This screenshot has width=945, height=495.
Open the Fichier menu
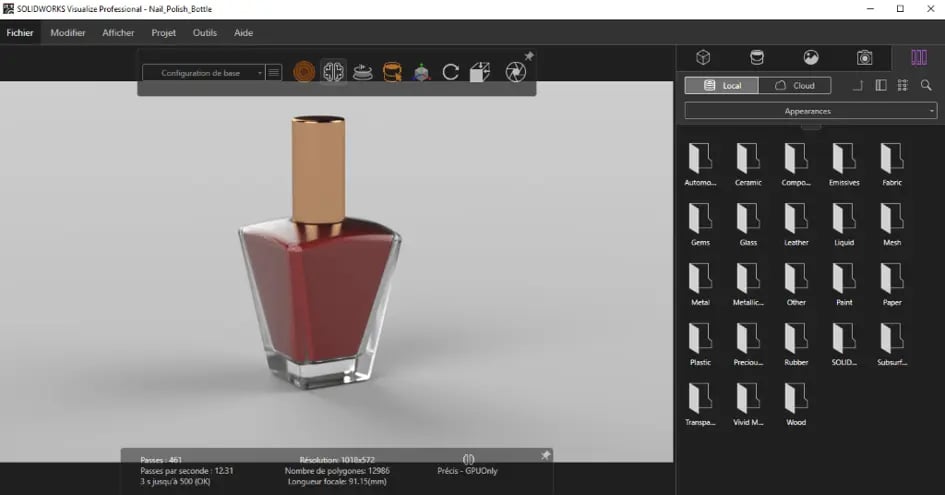click(x=20, y=33)
